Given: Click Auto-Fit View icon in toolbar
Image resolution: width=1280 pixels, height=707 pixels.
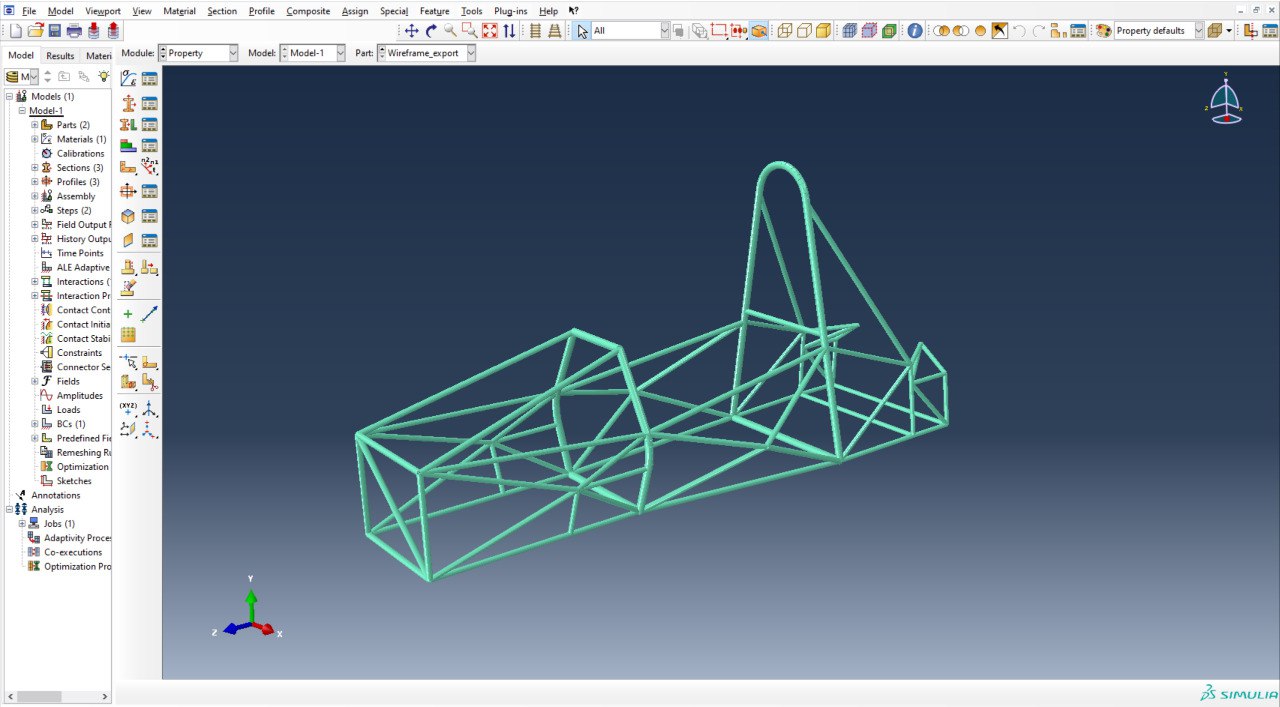Looking at the screenshot, I should click(489, 31).
